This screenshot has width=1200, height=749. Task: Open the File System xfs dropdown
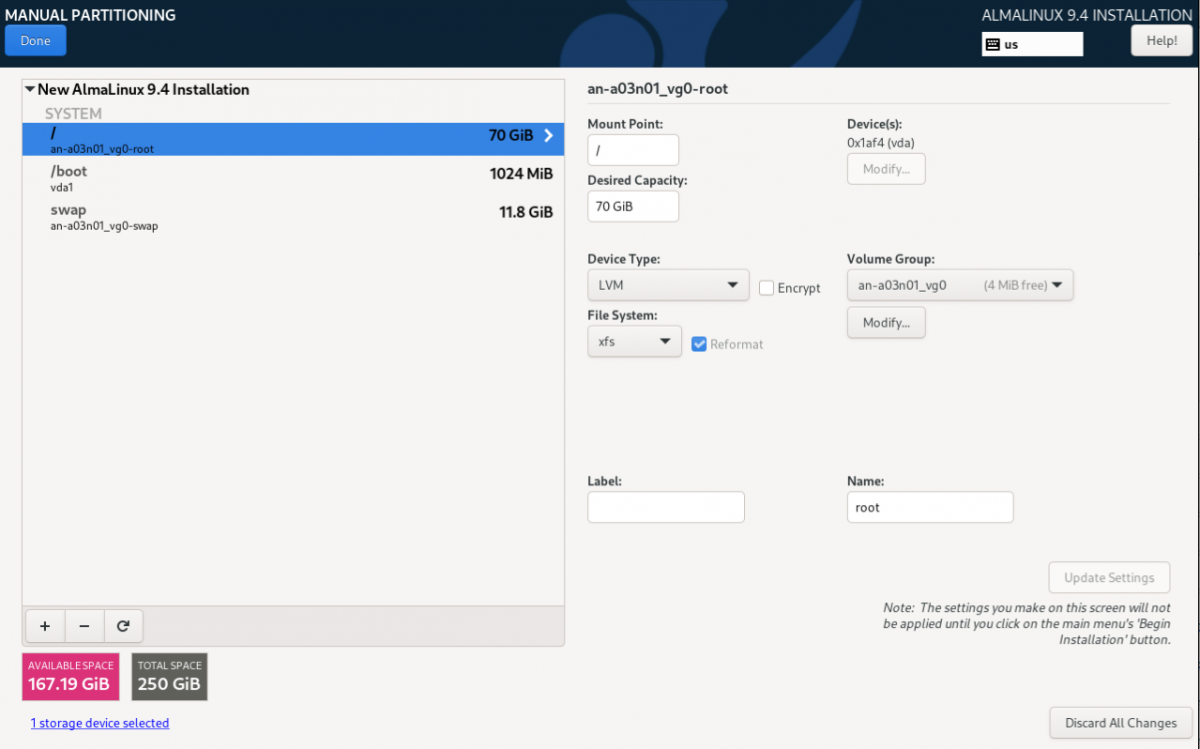click(634, 342)
